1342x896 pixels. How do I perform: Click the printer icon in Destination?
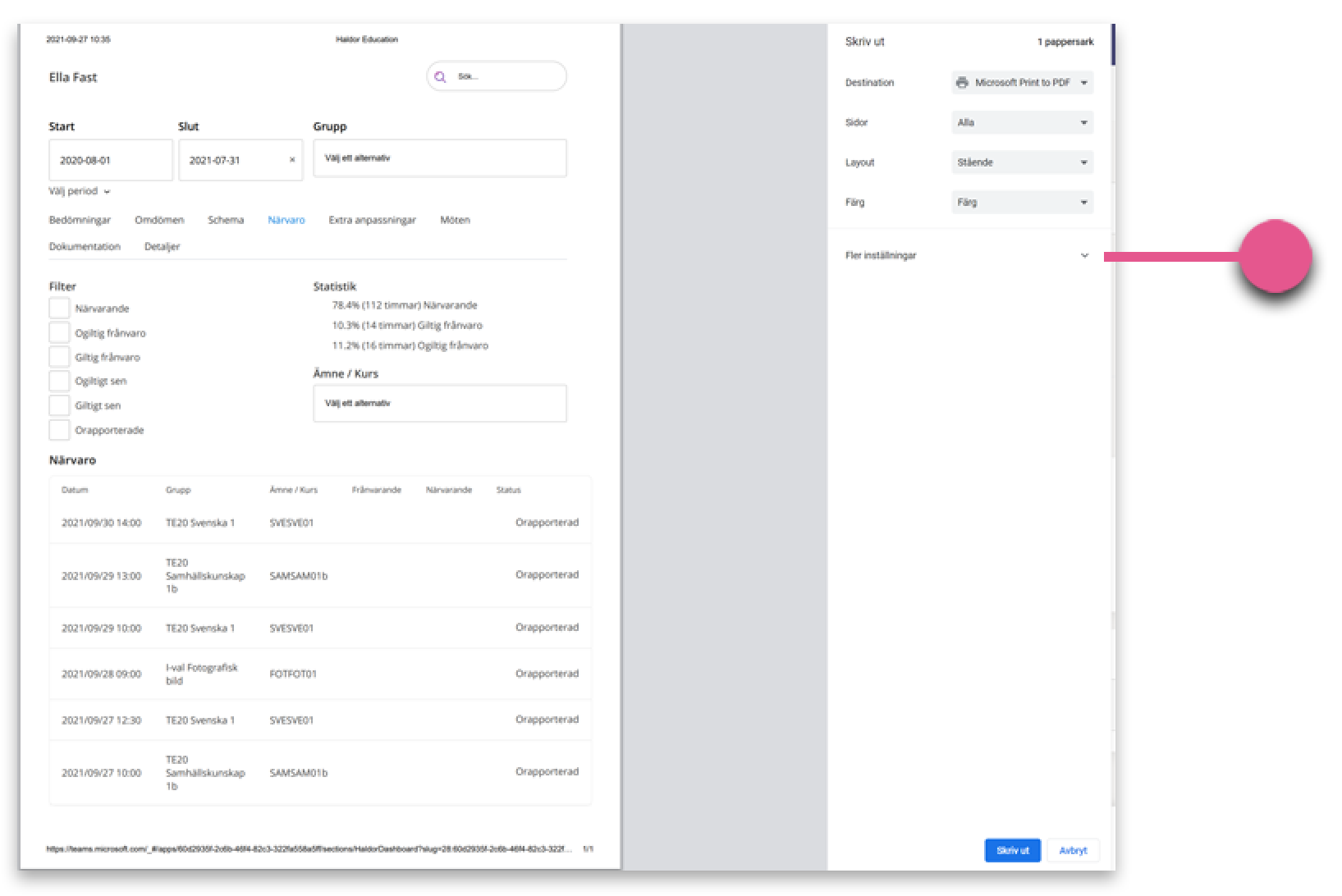963,83
